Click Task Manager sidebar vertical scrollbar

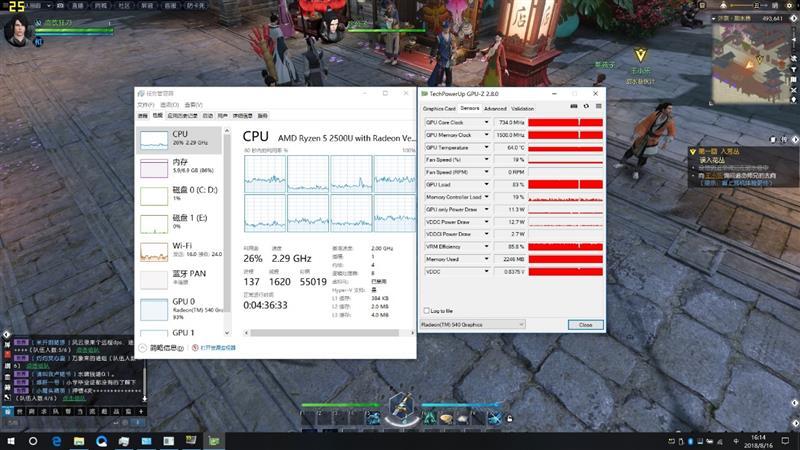click(x=227, y=223)
